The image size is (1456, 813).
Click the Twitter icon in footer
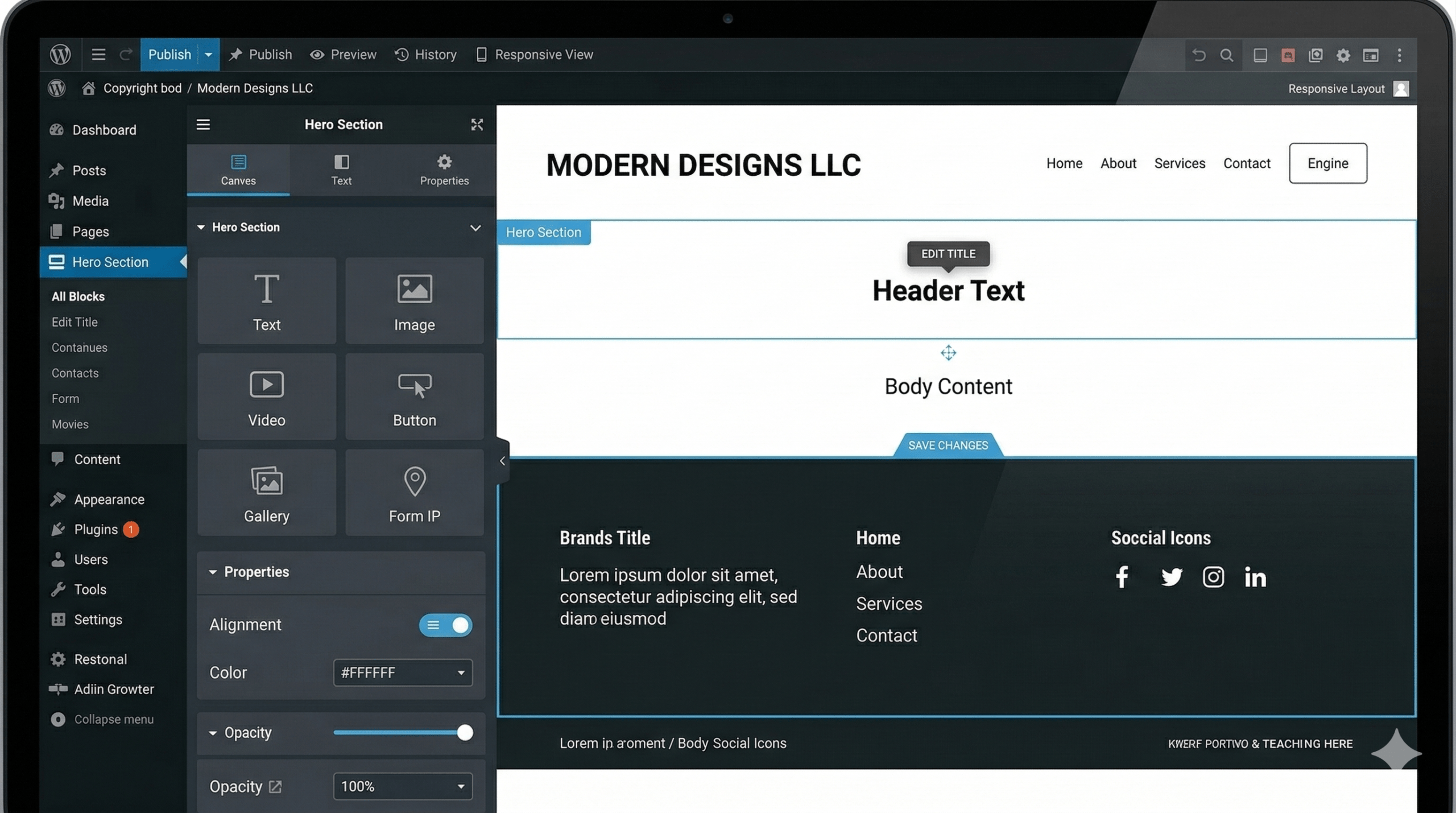1171,576
